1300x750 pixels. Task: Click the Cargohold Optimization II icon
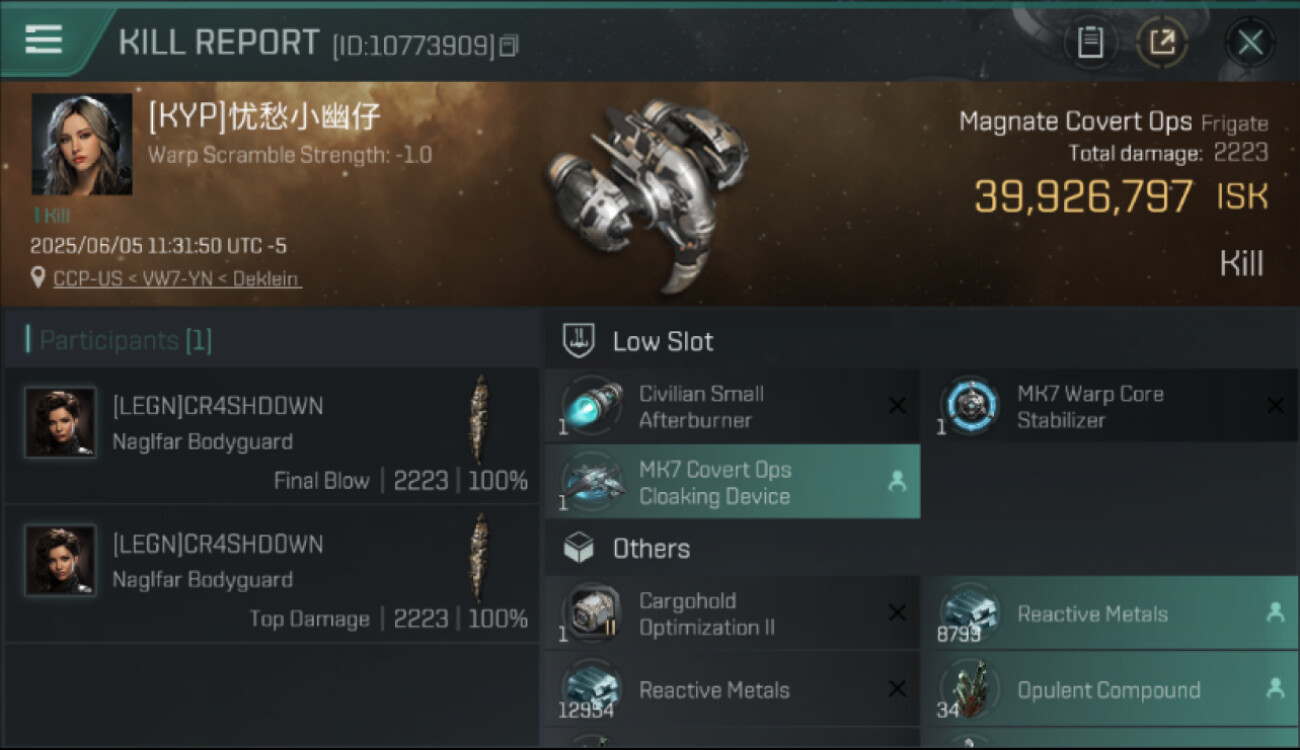point(590,613)
